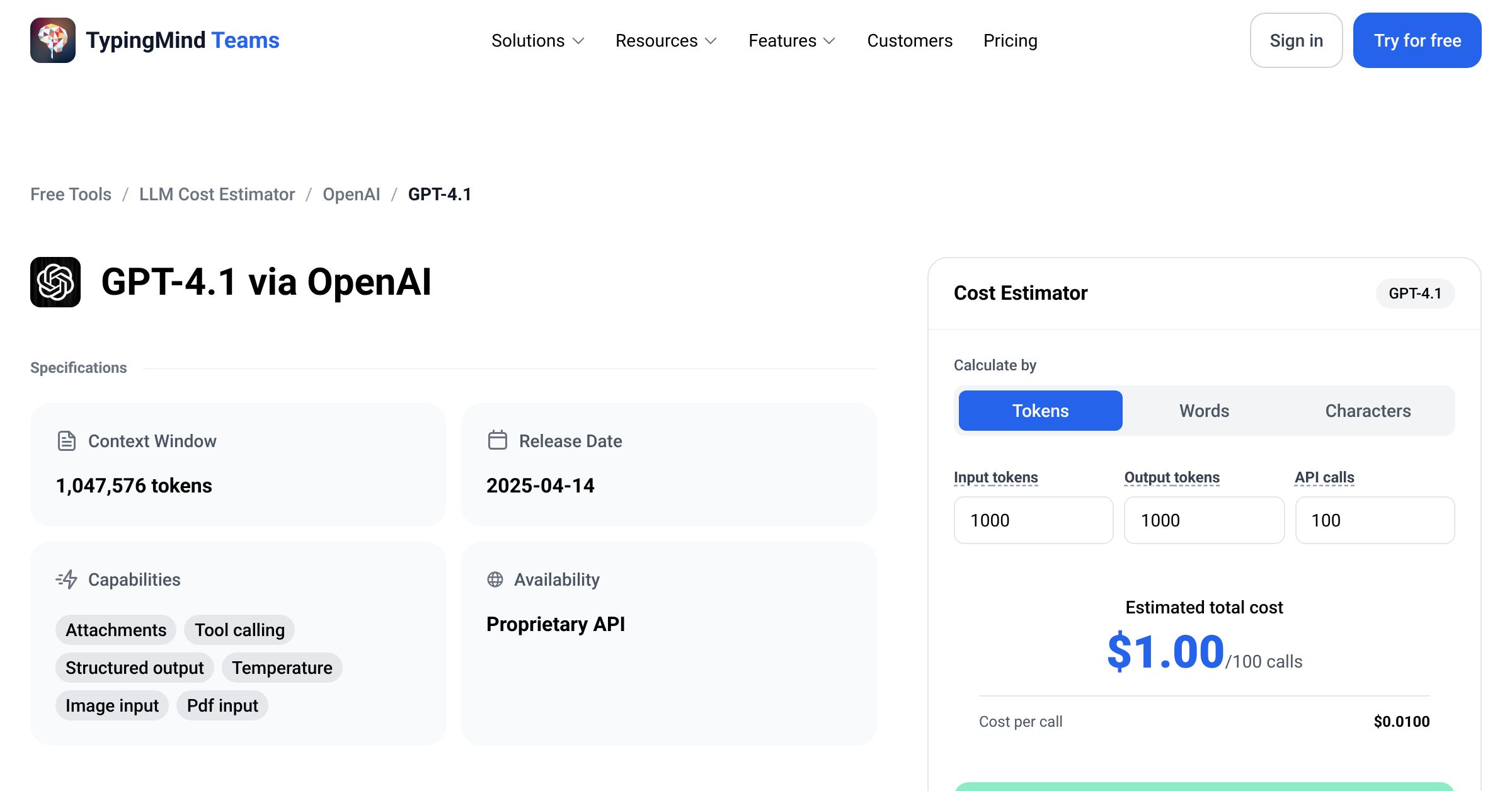This screenshot has width=1512, height=791.
Task: Click the Input tokens field
Action: [1034, 520]
